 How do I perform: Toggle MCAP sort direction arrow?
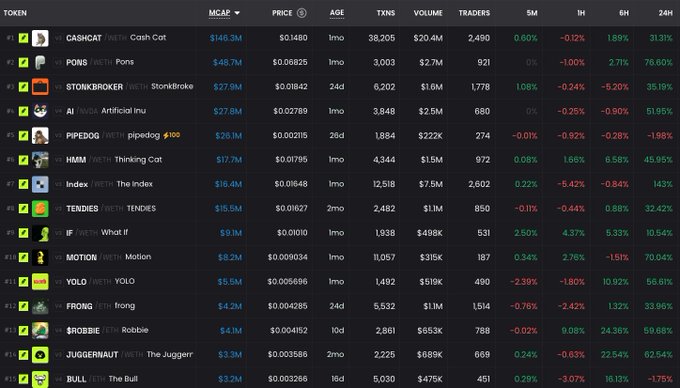coord(237,13)
